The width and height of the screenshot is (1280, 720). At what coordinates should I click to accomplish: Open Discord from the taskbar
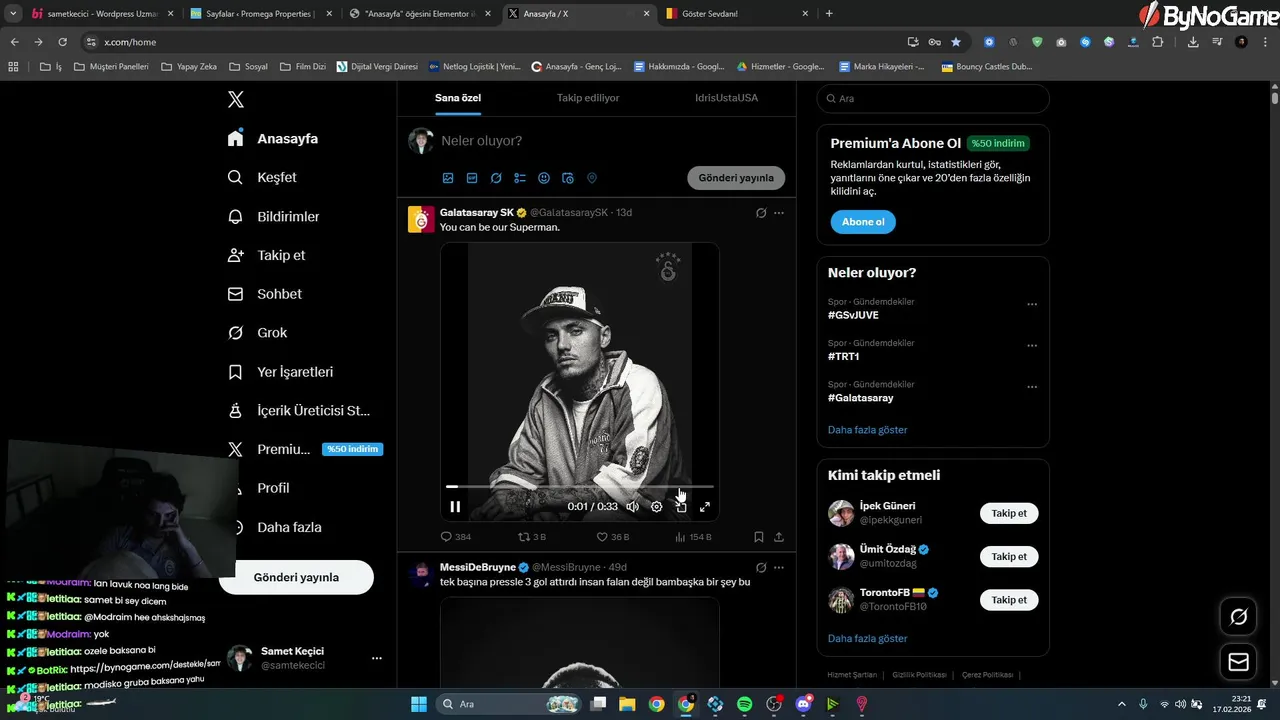point(803,704)
